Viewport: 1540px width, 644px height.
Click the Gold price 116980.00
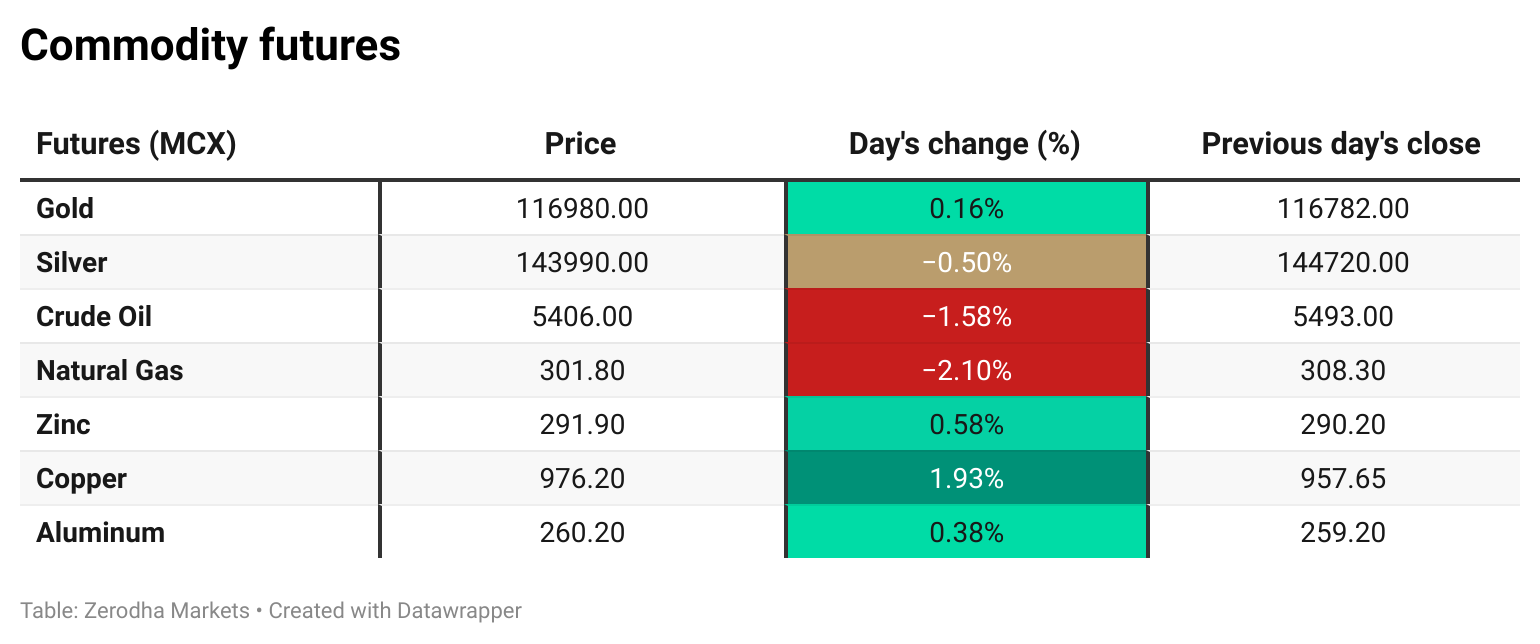pyautogui.click(x=582, y=209)
